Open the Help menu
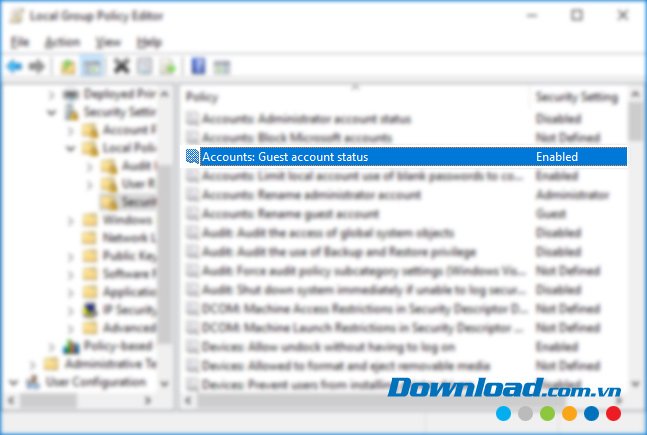Image resolution: width=647 pixels, height=435 pixels. coord(149,42)
